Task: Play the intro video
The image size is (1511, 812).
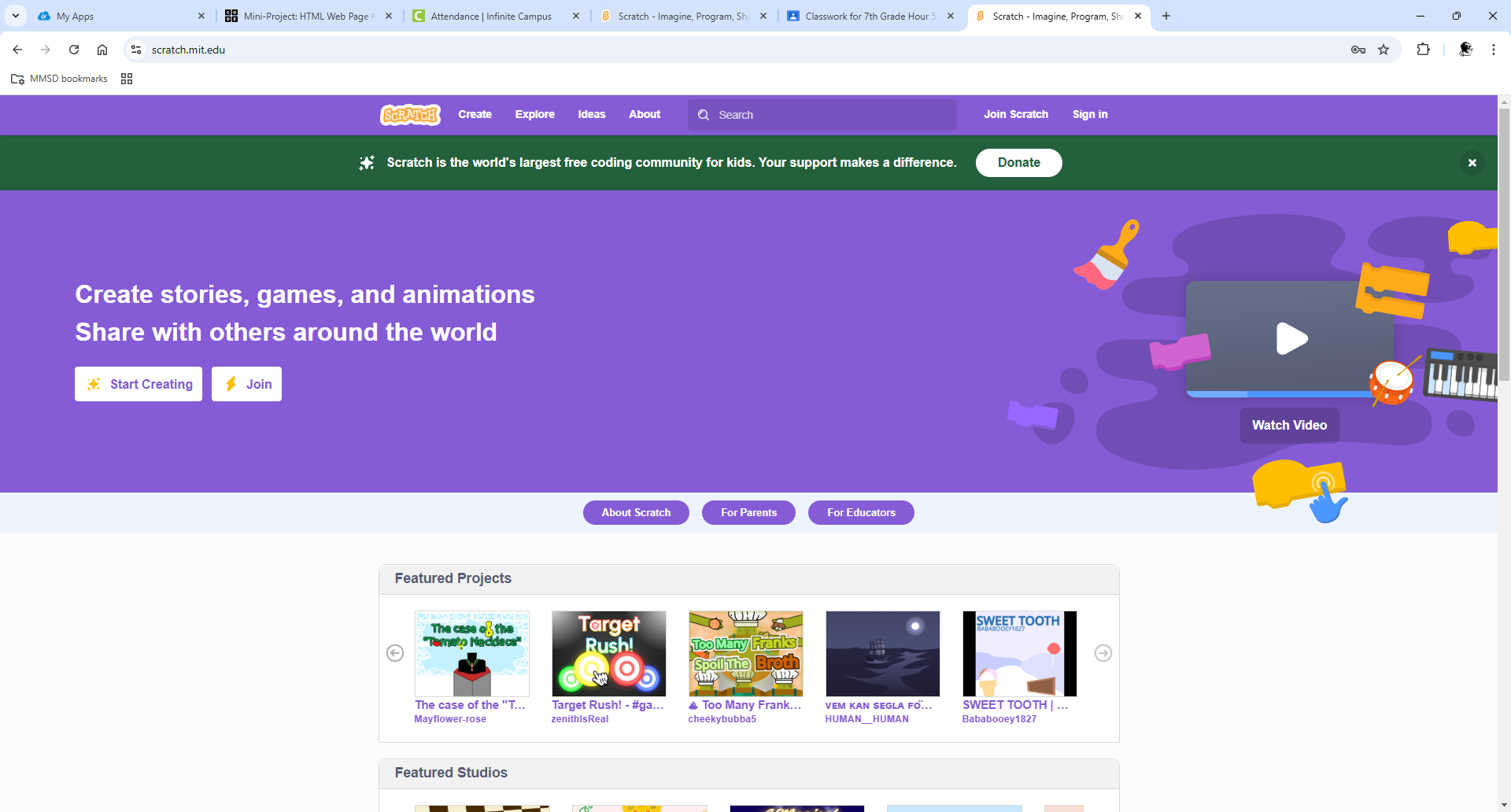Action: pos(1291,339)
